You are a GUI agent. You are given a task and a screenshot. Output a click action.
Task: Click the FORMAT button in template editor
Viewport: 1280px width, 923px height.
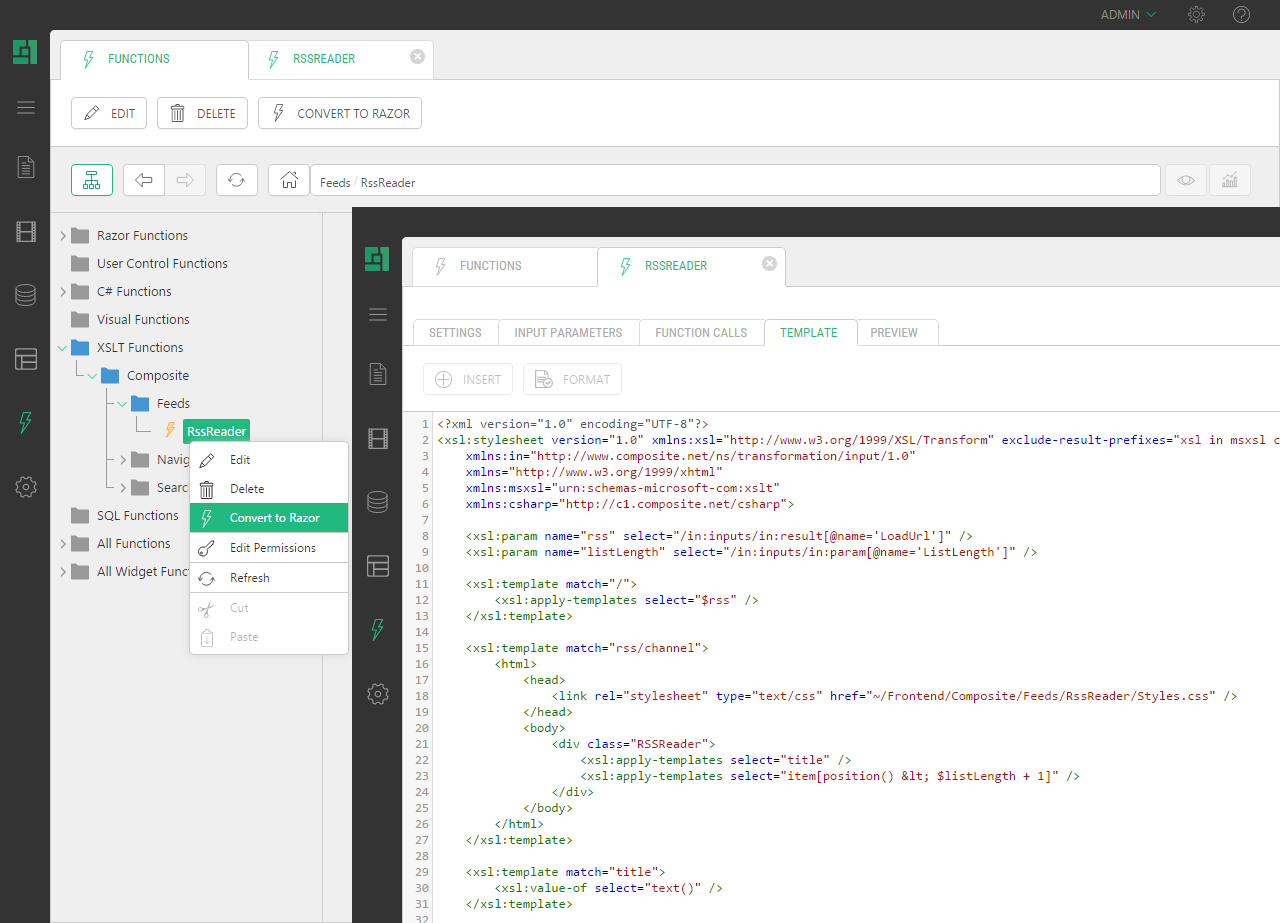(572, 380)
